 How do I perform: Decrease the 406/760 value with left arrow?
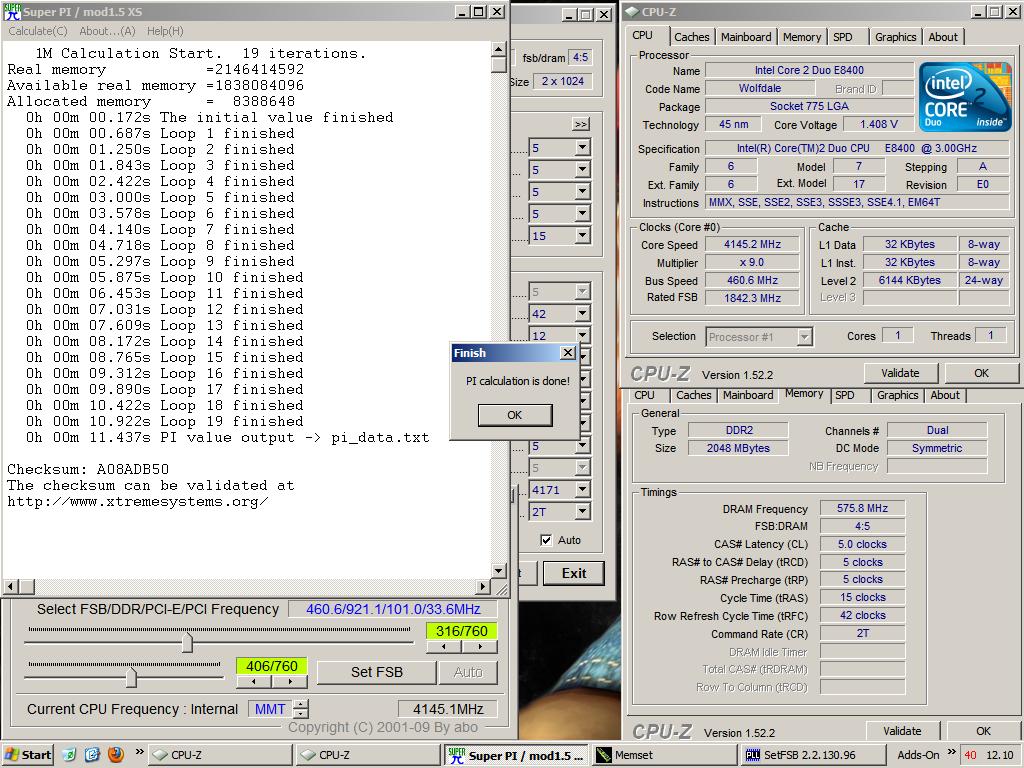(x=253, y=682)
